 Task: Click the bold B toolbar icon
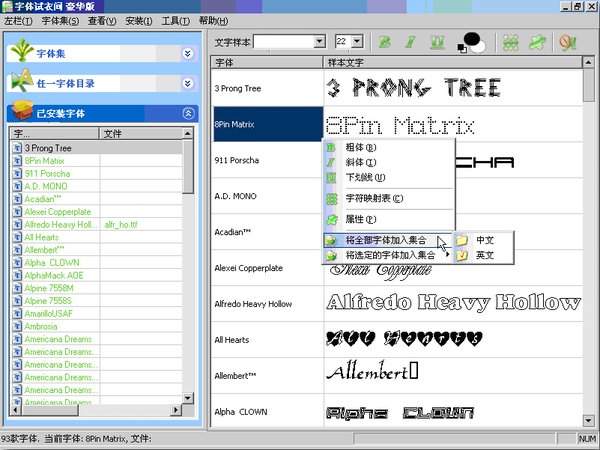coord(384,42)
